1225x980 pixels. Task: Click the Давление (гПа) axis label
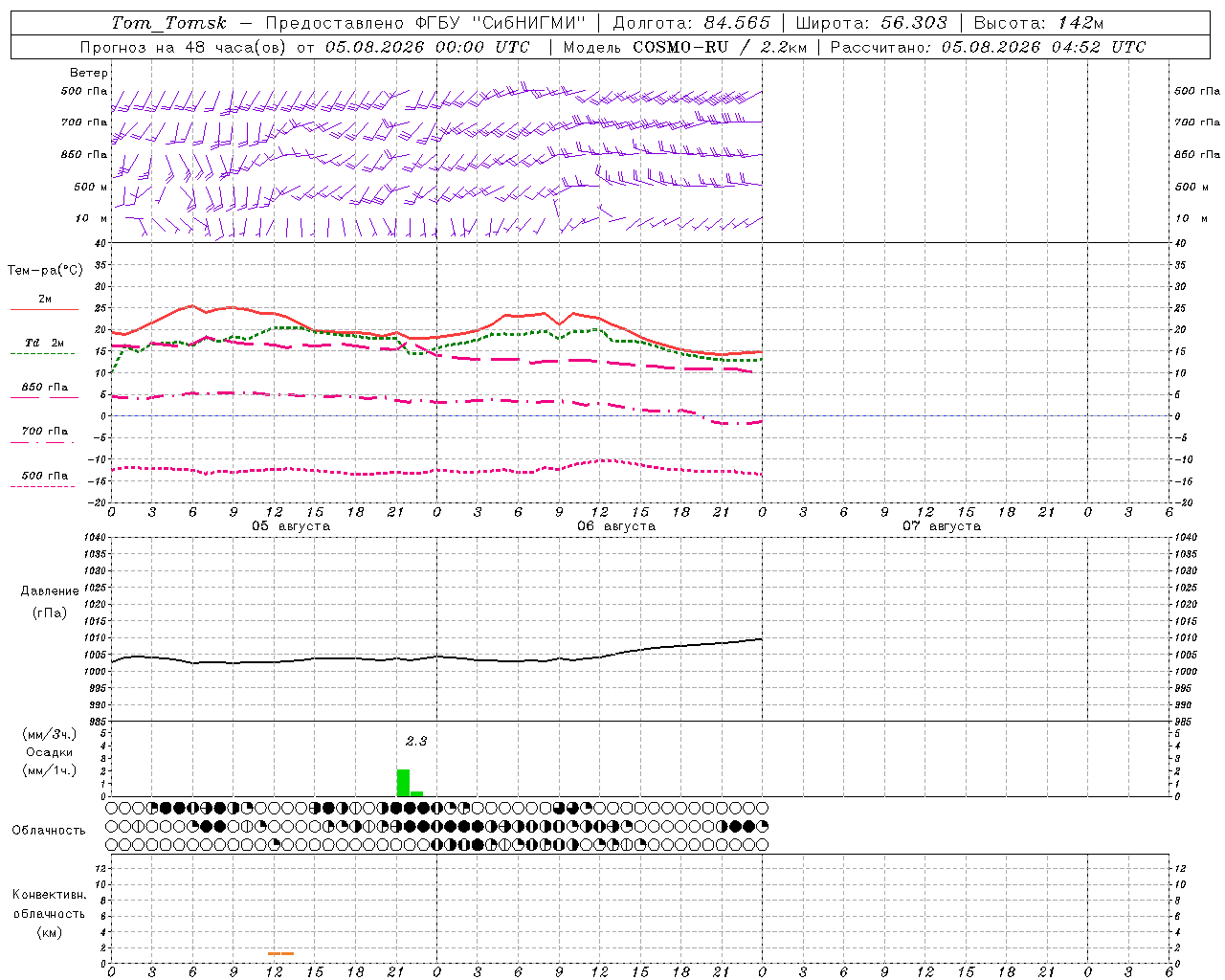coord(50,602)
